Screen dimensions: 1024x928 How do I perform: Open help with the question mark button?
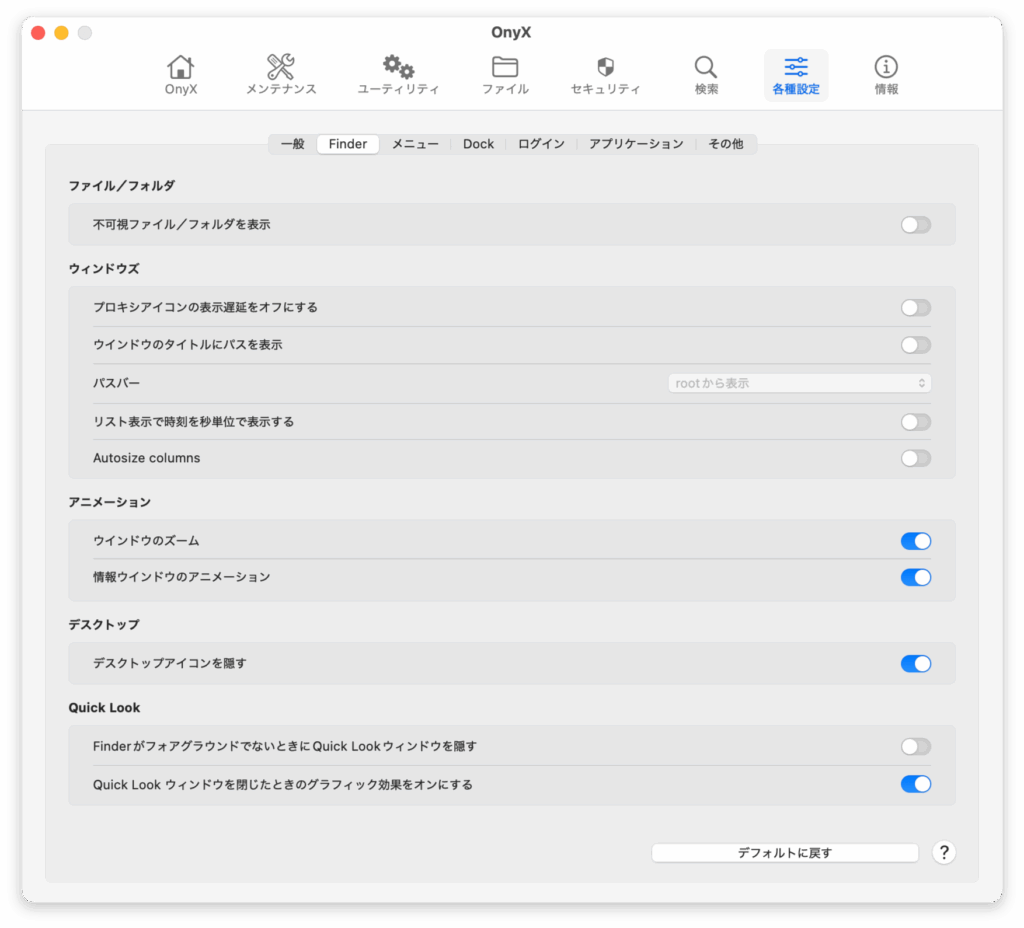click(943, 853)
